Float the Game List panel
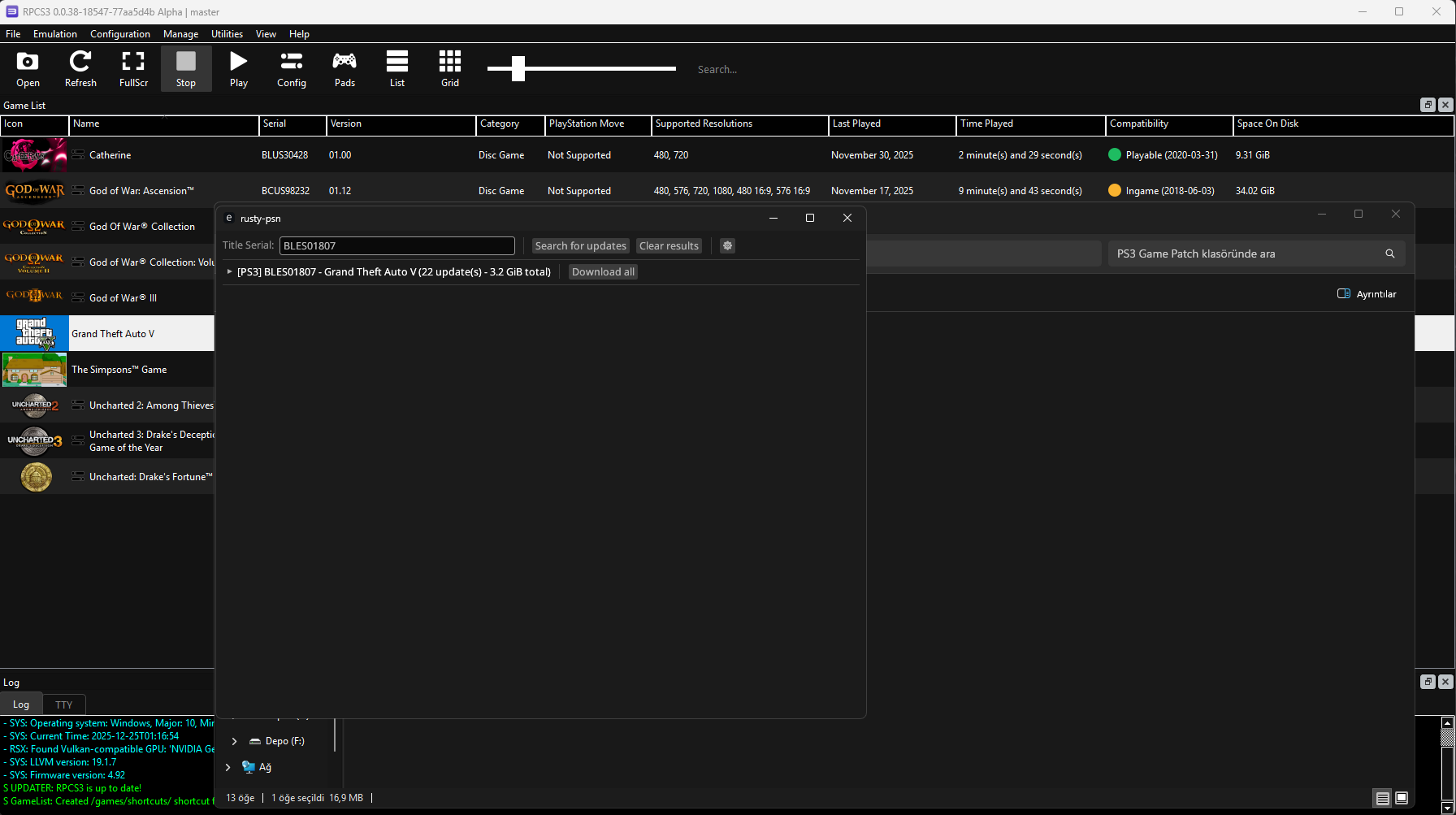 click(1428, 105)
